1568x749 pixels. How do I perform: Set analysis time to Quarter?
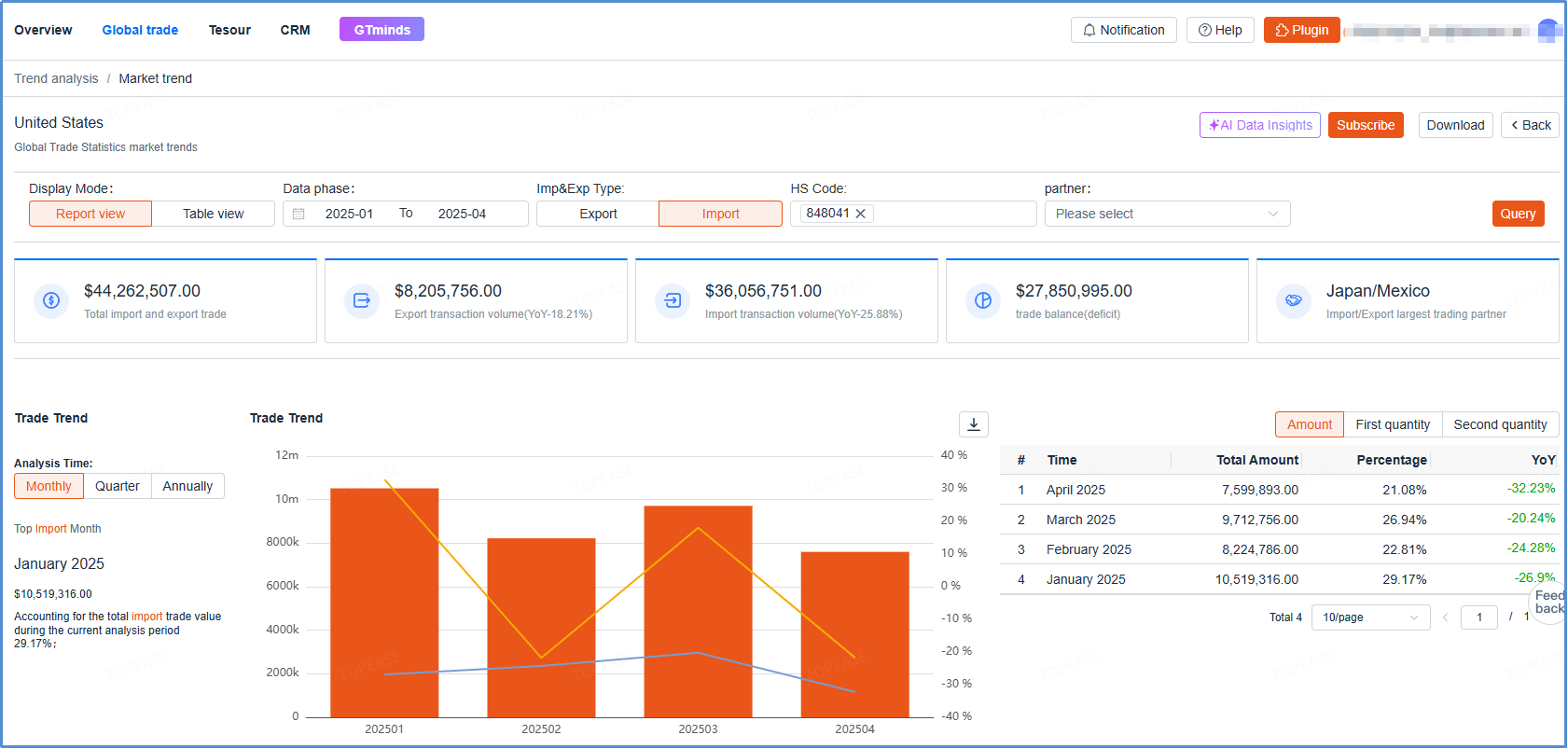point(117,486)
